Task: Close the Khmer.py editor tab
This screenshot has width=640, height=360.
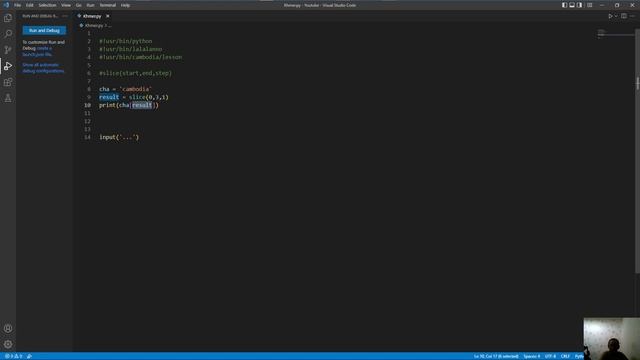Action: 108,16
